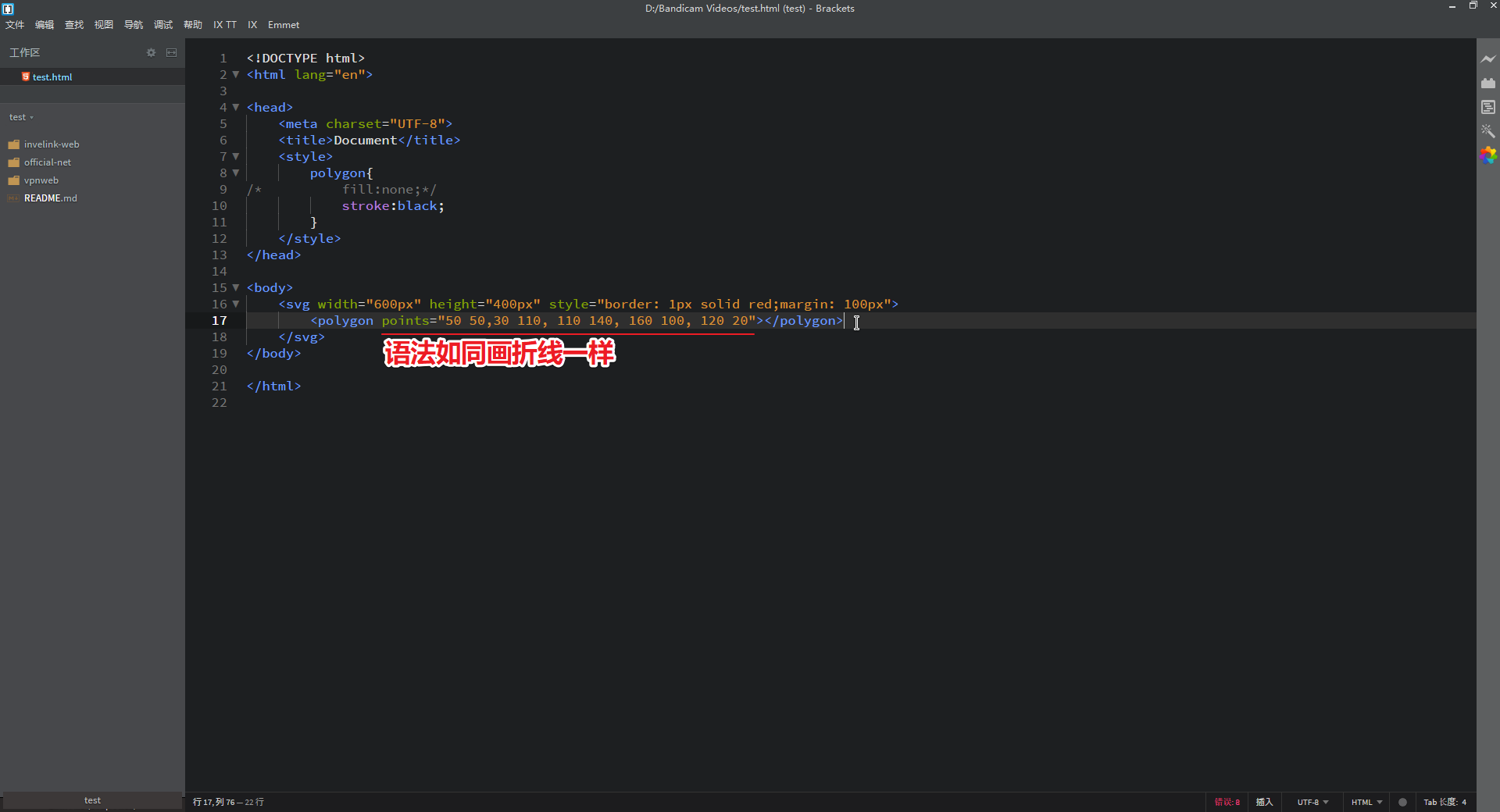Screen dimensions: 1500x812
Task: Open the UTF-8 encoding dropdown
Action: click(x=1312, y=802)
